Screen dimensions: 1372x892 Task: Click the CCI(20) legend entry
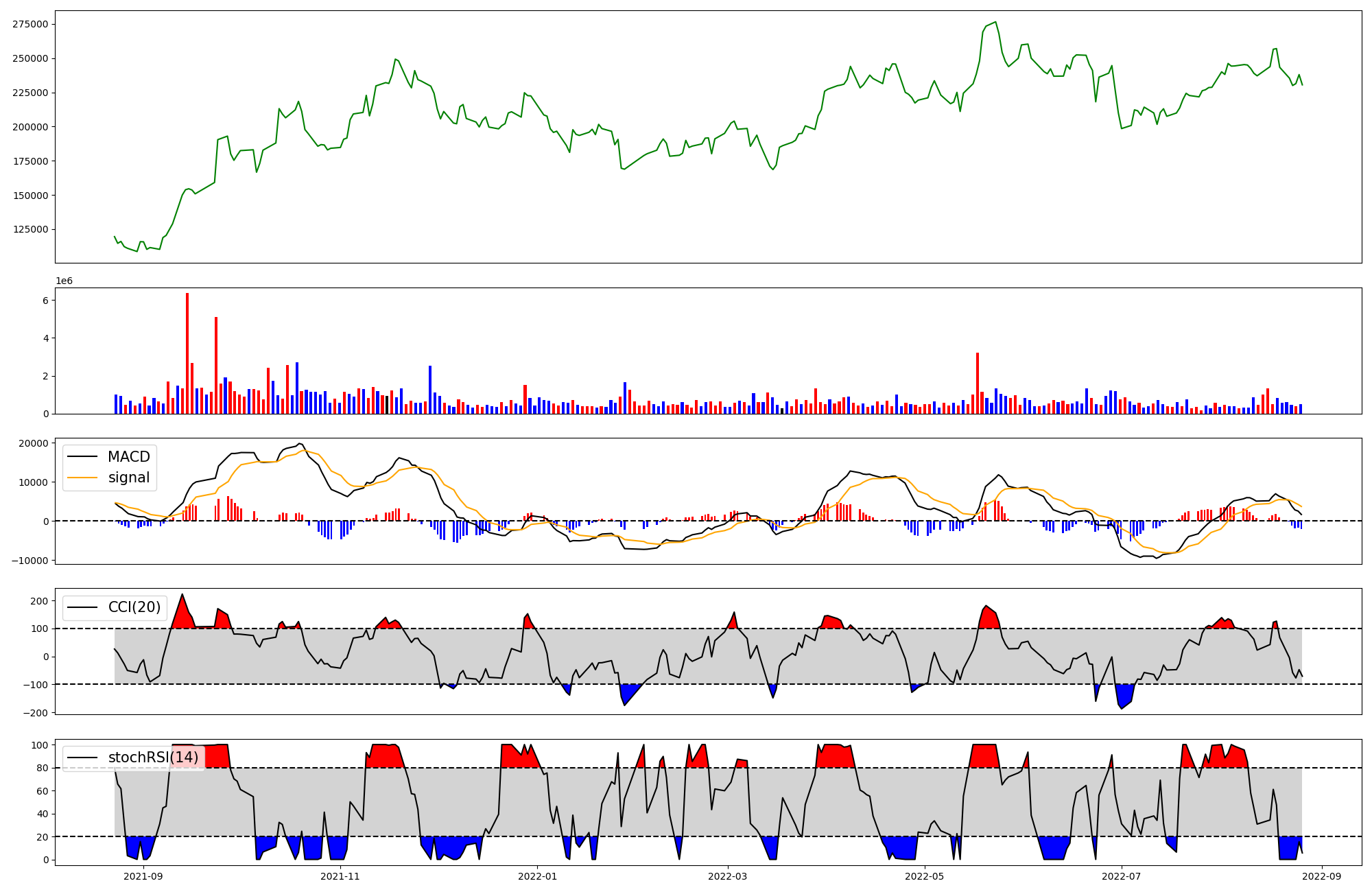pyautogui.click(x=134, y=607)
